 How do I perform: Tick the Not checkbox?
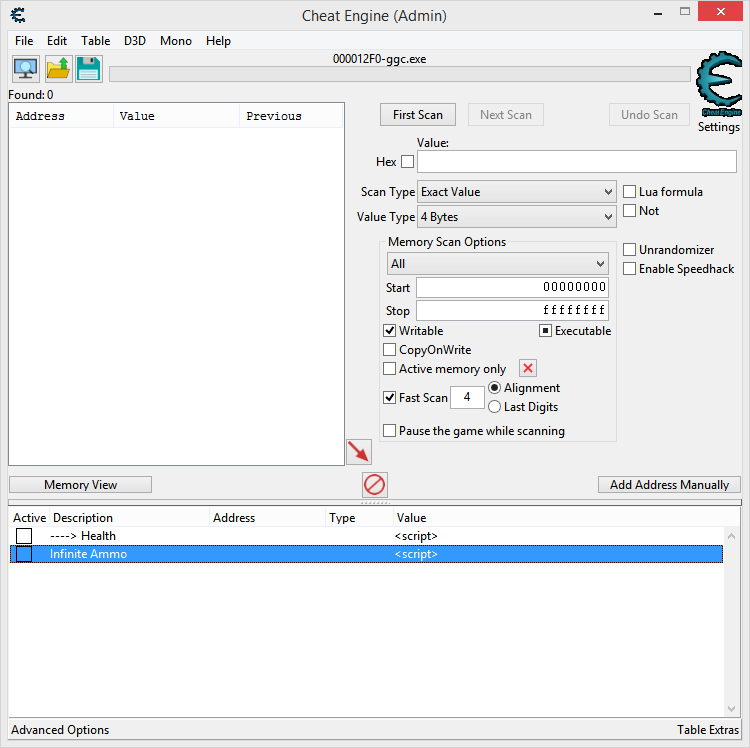click(x=629, y=210)
